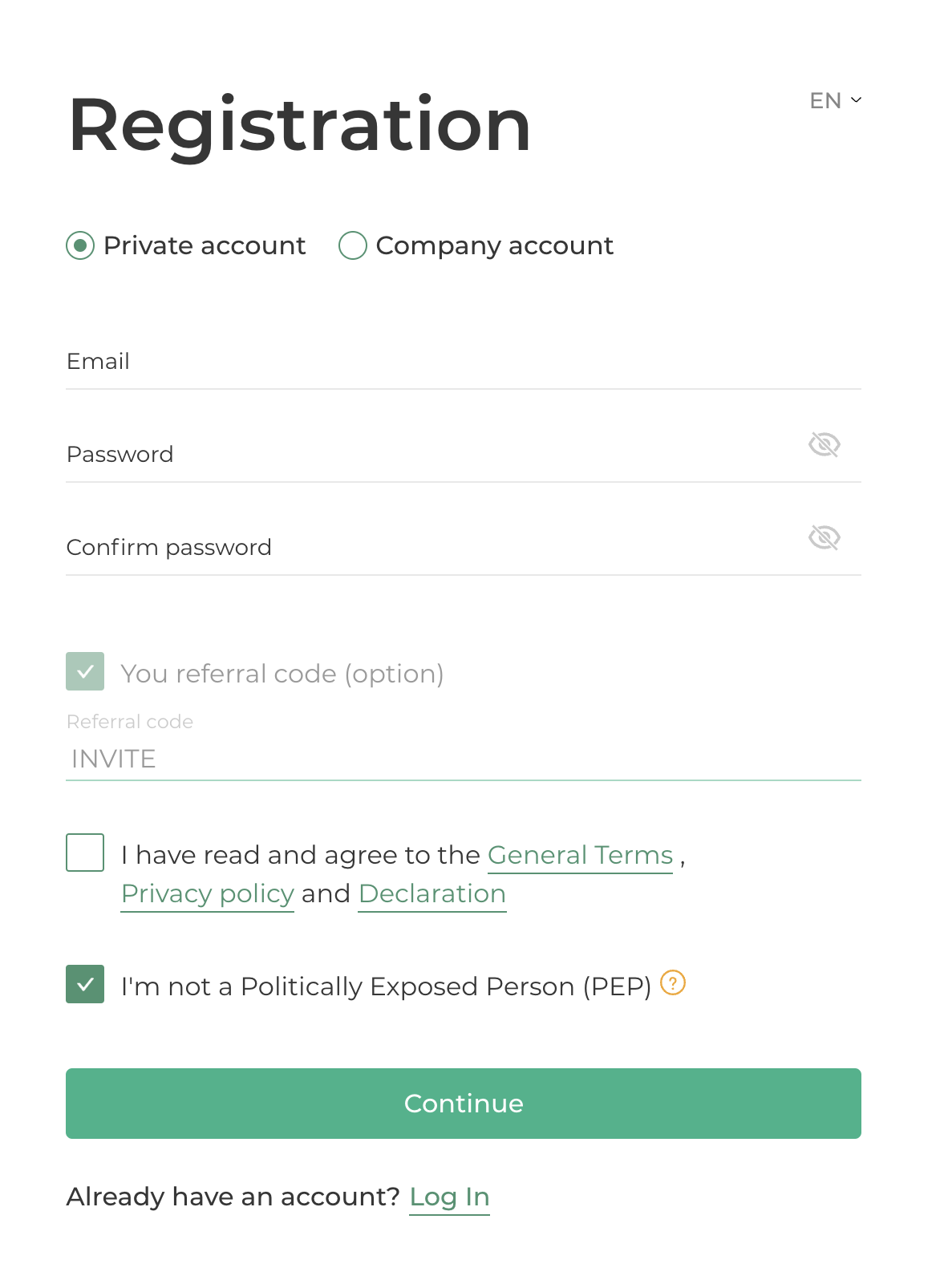Select the Company account radio button
Viewport: 940px width, 1288px height.
[x=353, y=245]
